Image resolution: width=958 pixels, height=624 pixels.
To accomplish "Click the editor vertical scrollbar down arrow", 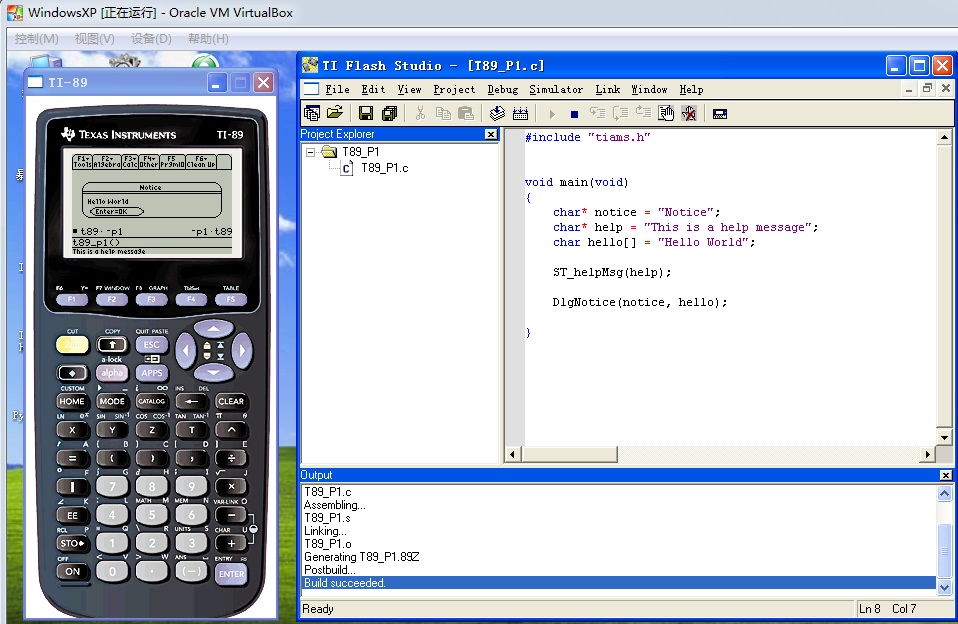I will (945, 437).
